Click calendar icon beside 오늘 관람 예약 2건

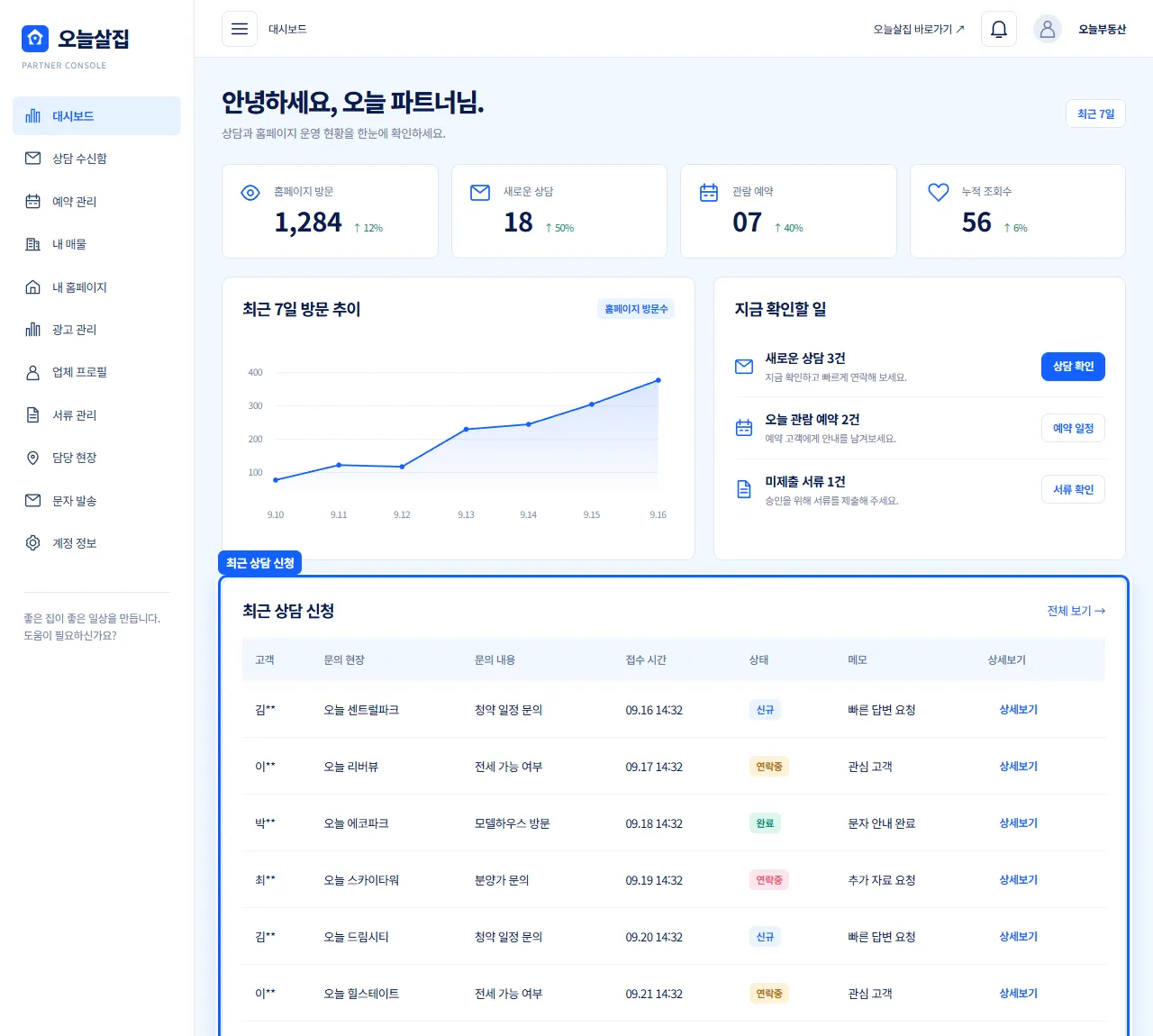[x=744, y=428]
